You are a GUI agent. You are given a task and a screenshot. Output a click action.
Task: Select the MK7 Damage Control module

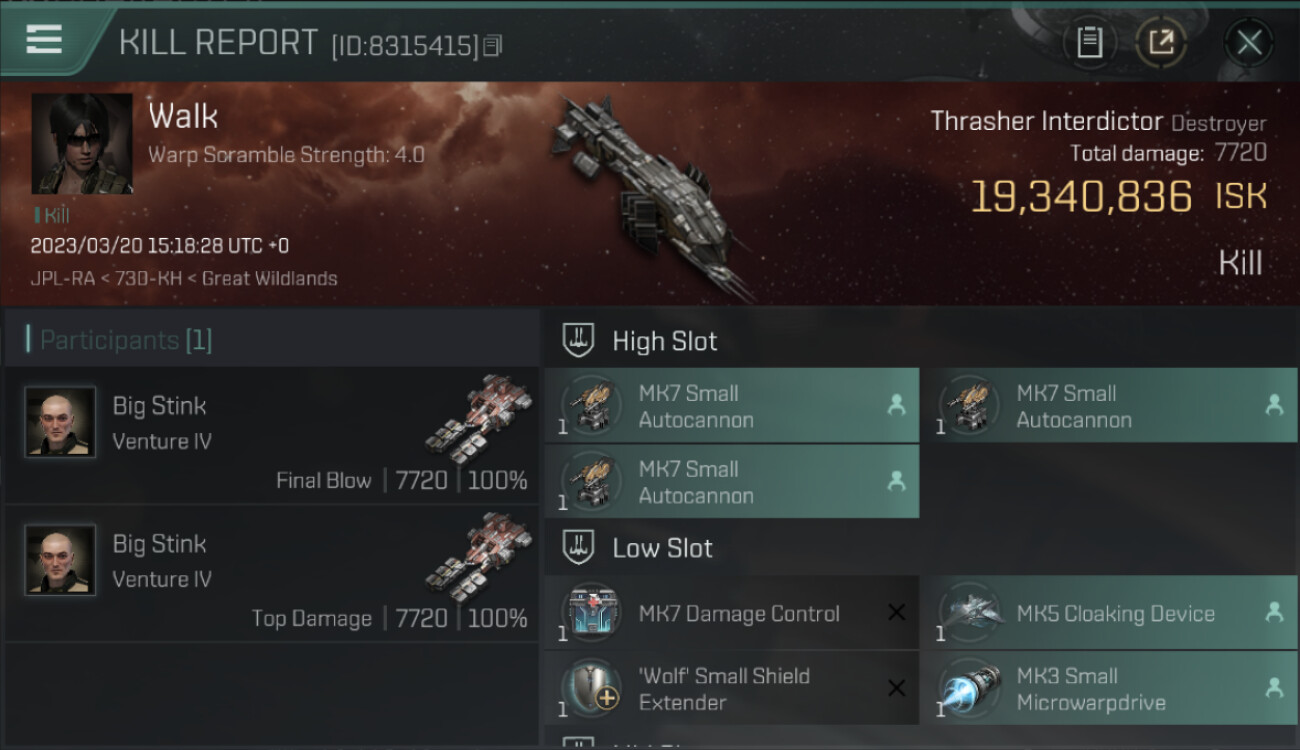pyautogui.click(x=732, y=613)
